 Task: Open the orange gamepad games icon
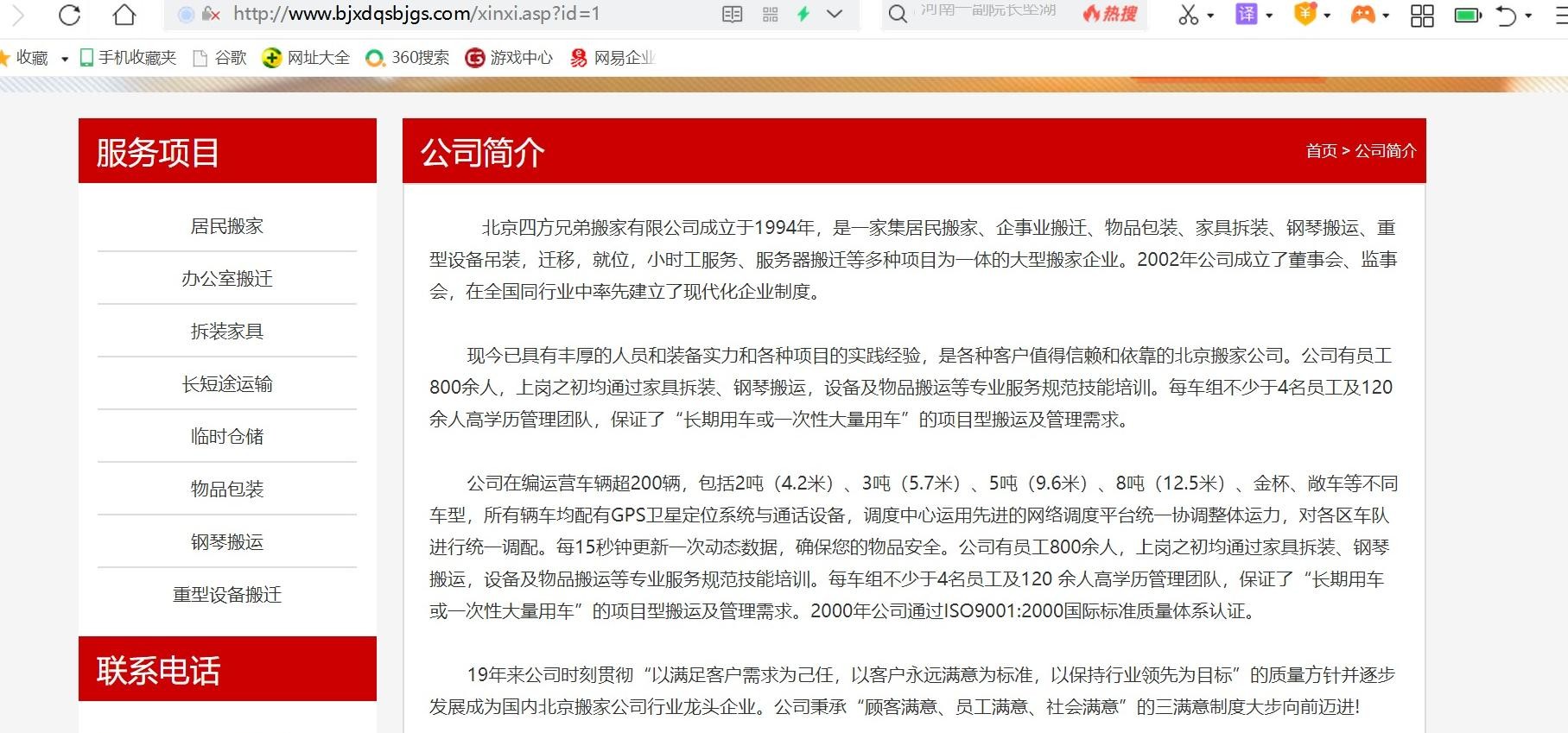[x=1362, y=15]
